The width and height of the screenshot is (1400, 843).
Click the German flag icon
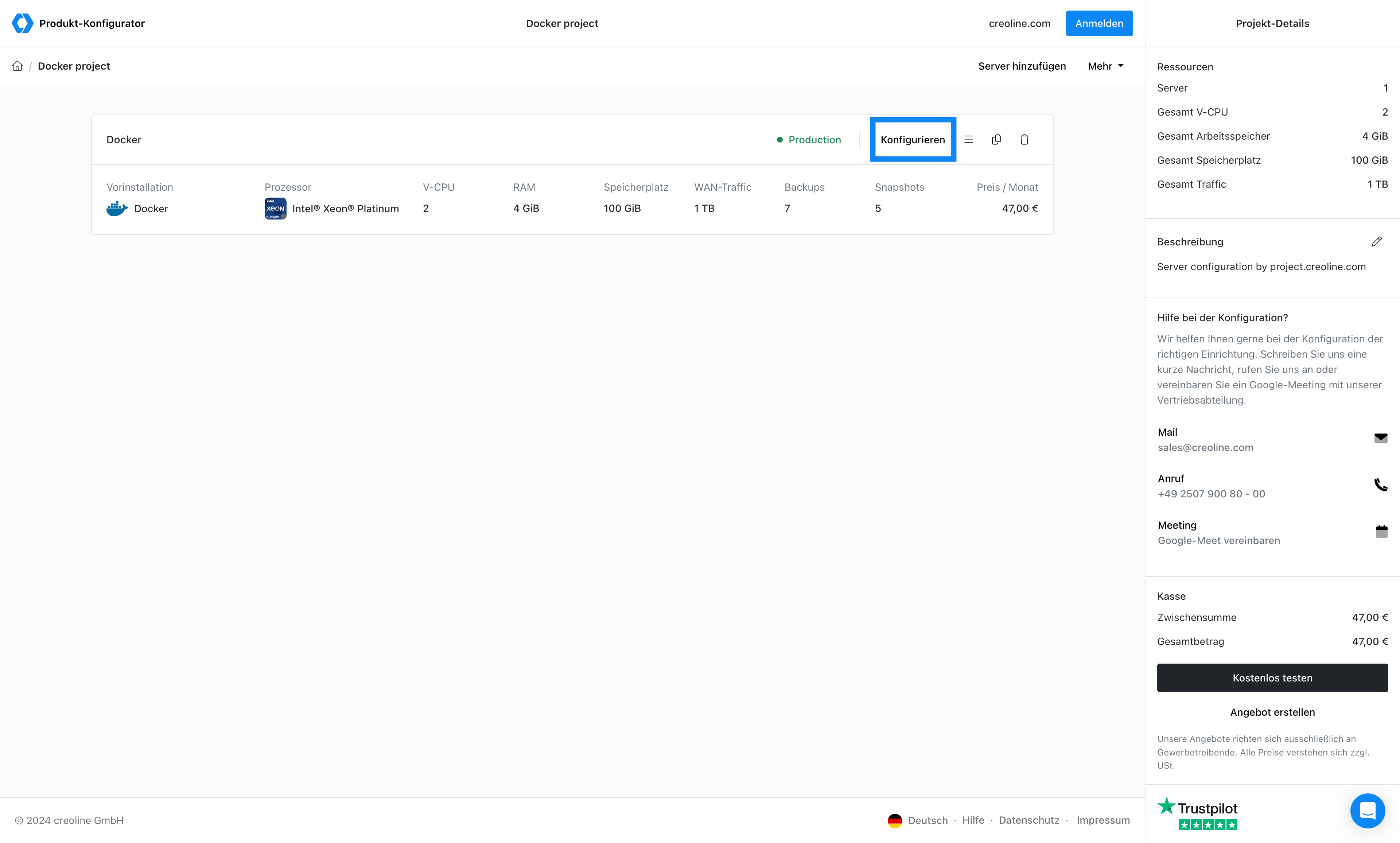pos(895,820)
